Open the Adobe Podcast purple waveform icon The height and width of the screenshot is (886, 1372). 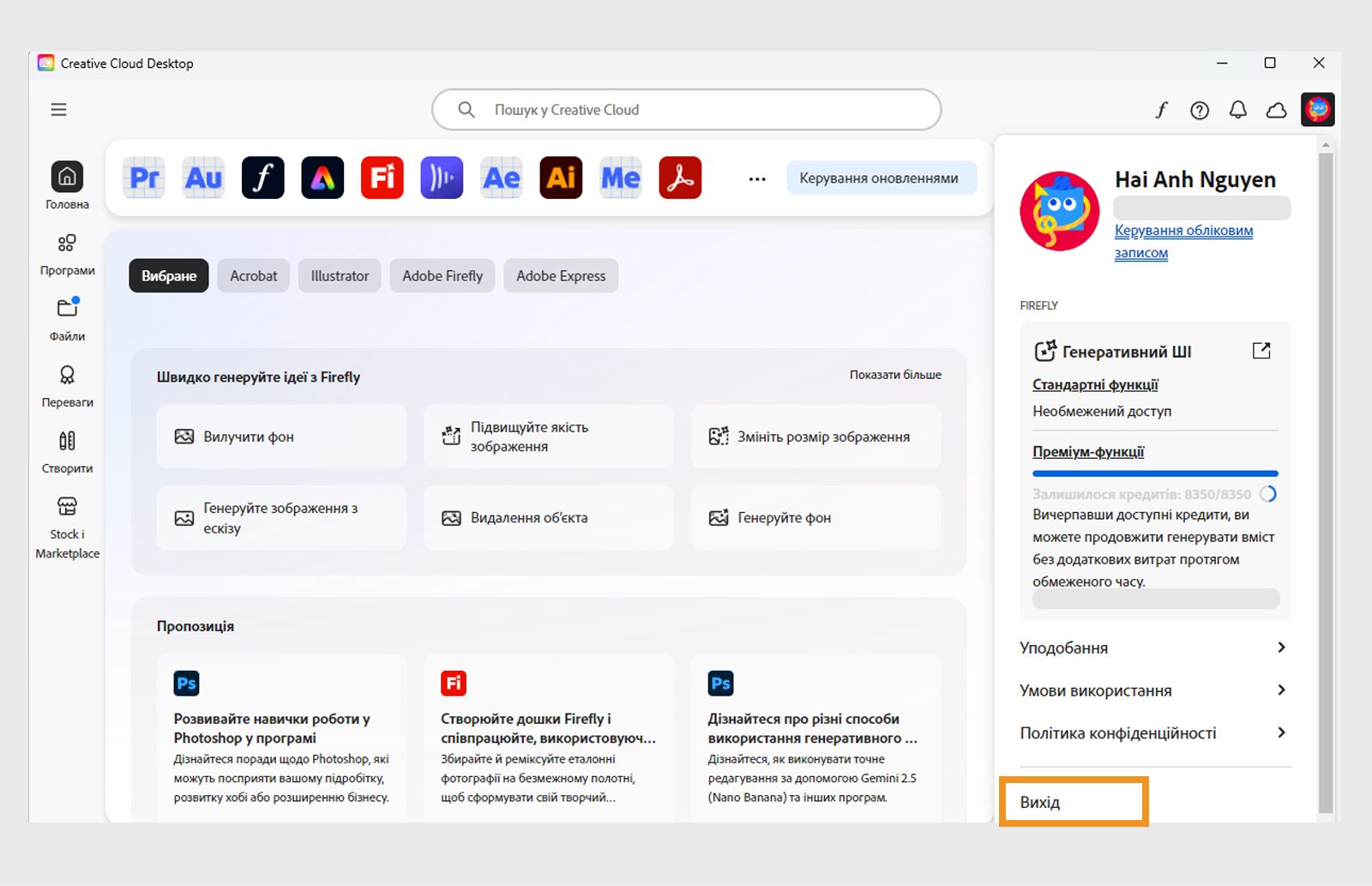tap(442, 178)
